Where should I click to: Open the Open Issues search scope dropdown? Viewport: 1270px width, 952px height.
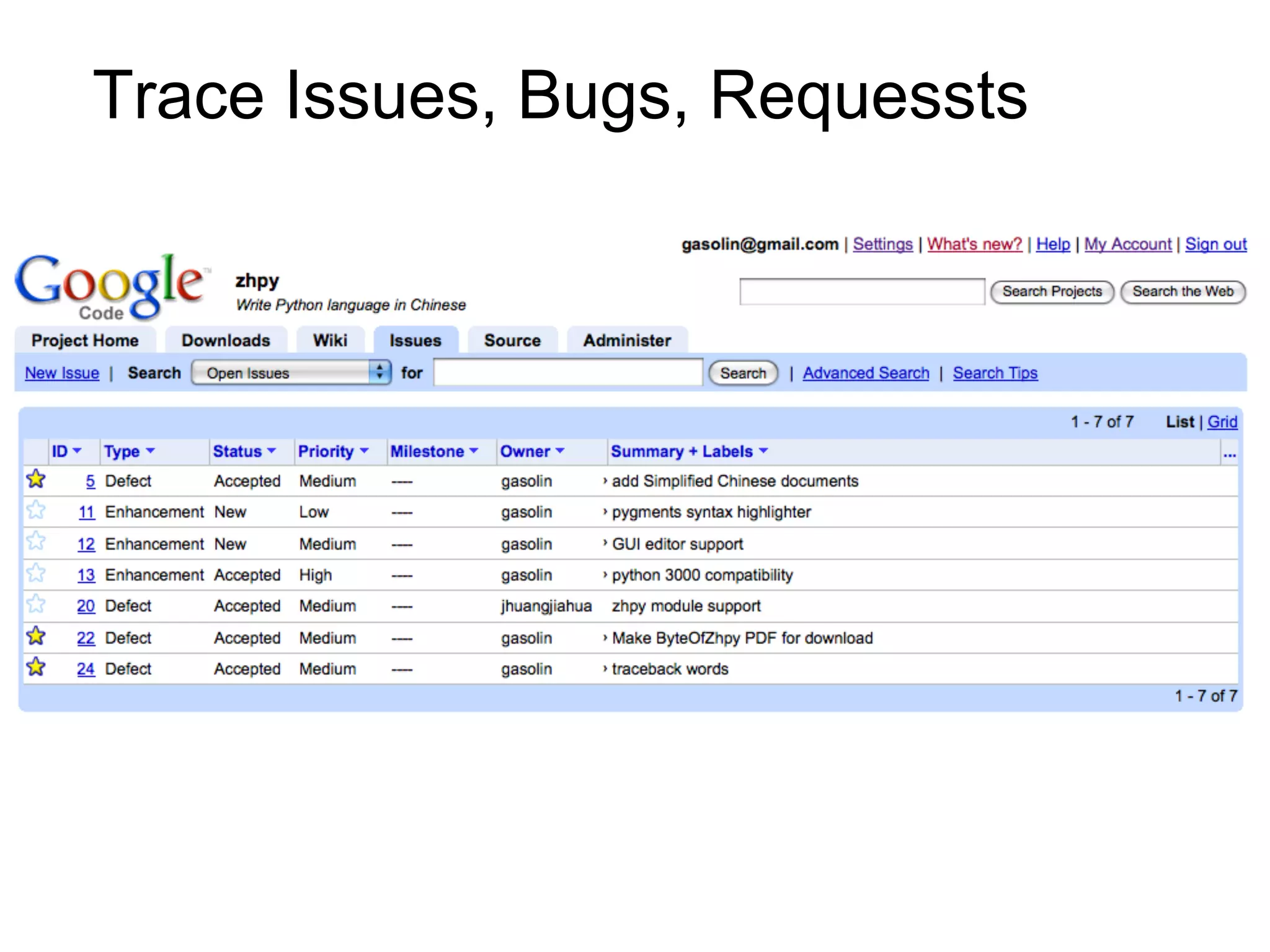point(291,372)
